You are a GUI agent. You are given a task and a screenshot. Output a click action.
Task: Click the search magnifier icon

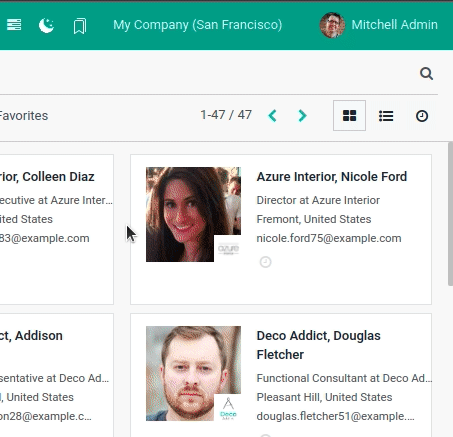coord(426,73)
